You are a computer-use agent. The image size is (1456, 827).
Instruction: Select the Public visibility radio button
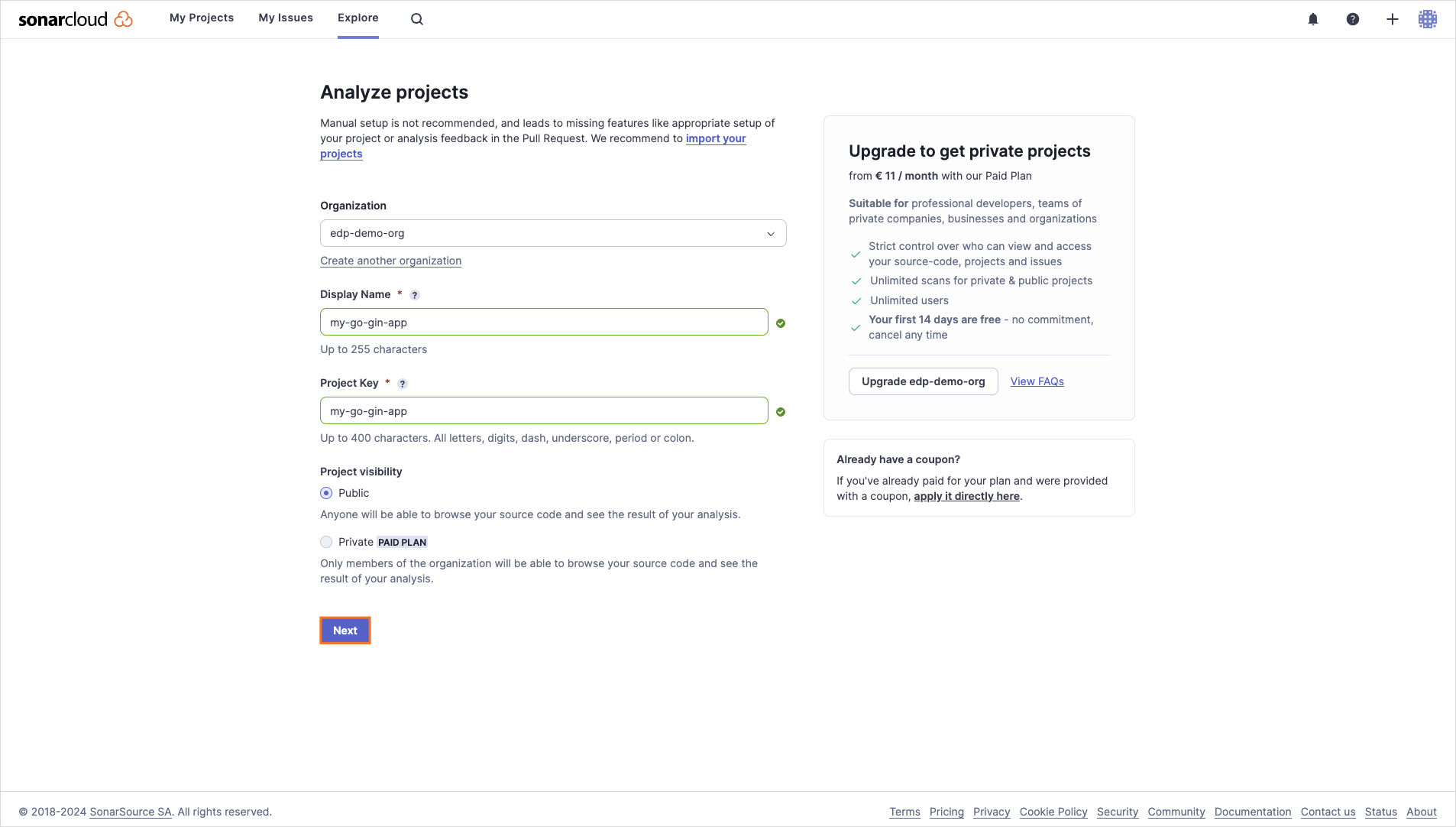326,493
